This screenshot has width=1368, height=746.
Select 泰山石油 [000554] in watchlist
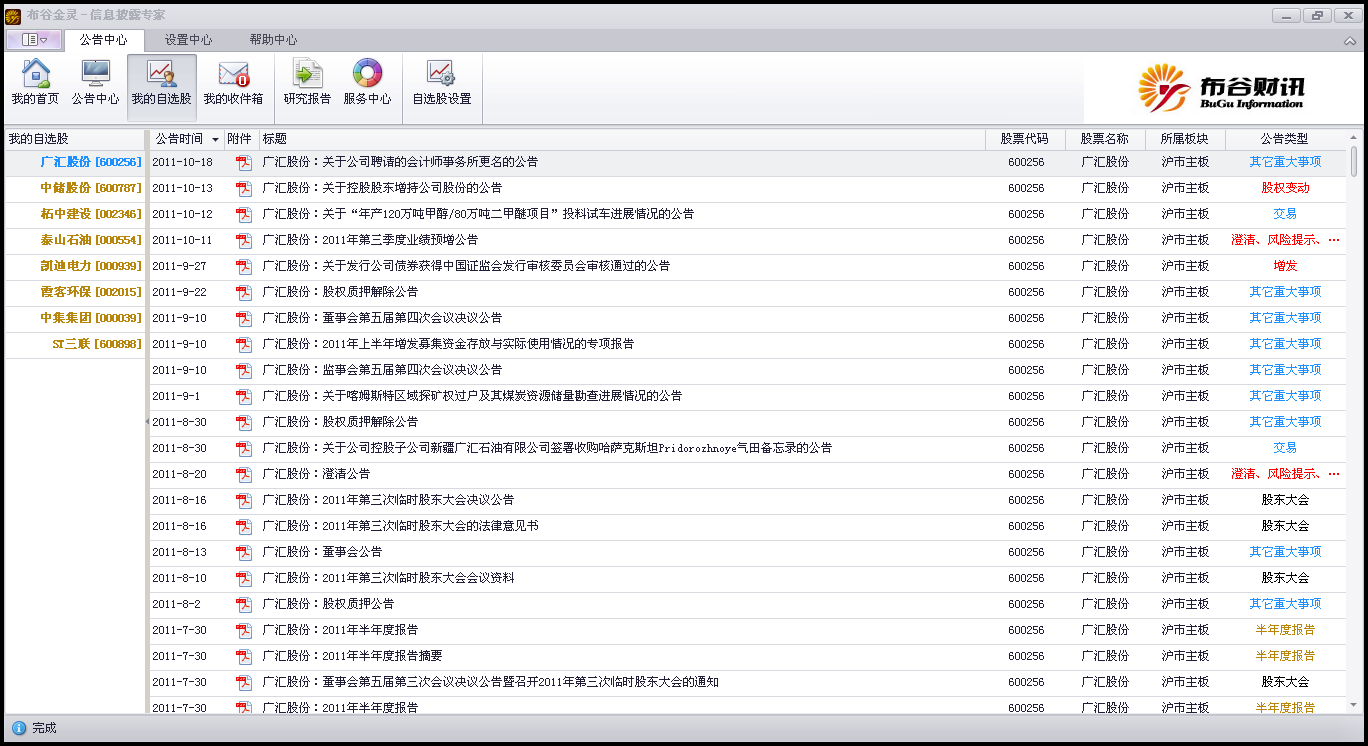[75, 240]
